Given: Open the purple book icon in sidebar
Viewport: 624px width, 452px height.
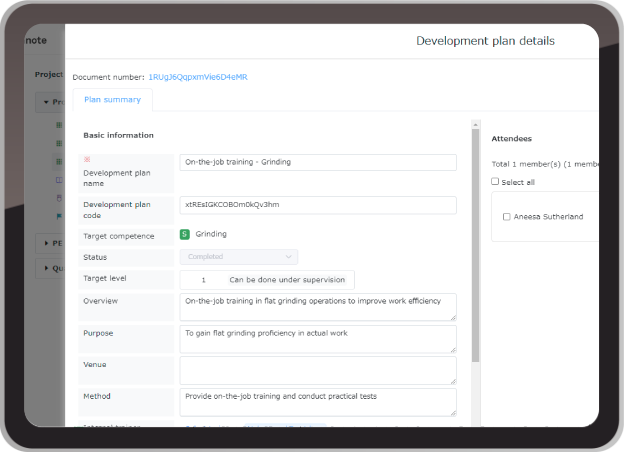Looking at the screenshot, I should pyautogui.click(x=59, y=180).
